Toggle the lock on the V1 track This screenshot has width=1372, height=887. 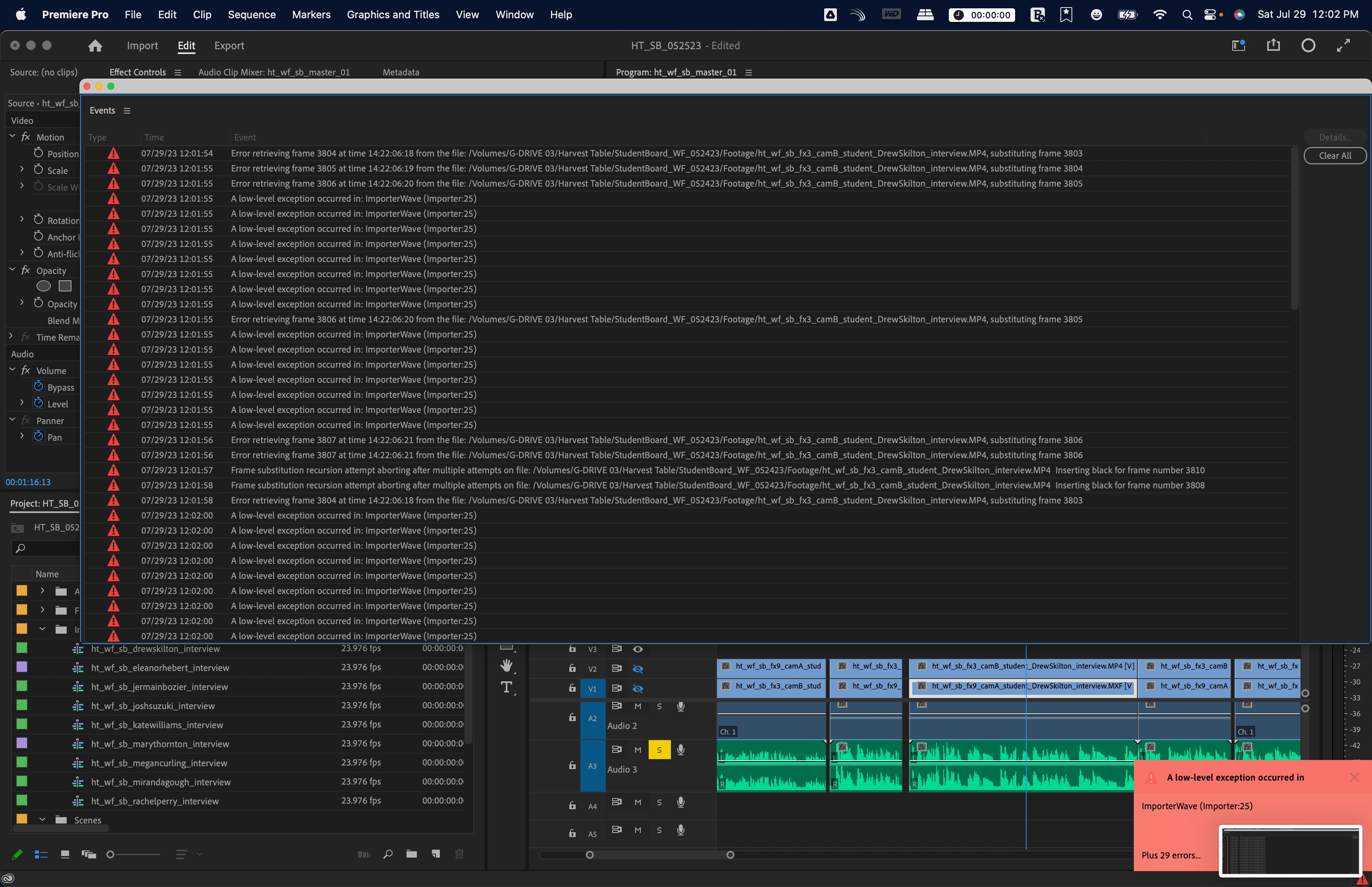[x=572, y=688]
